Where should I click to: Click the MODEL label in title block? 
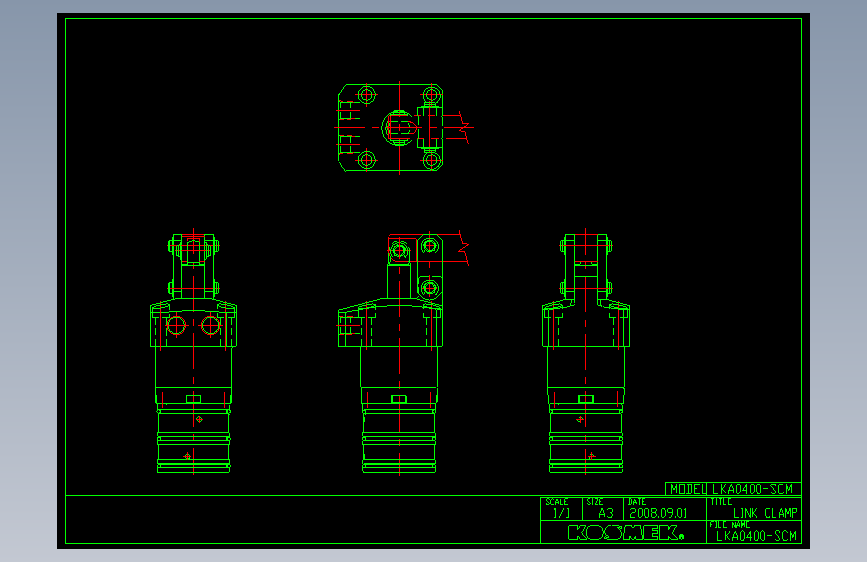[687, 489]
